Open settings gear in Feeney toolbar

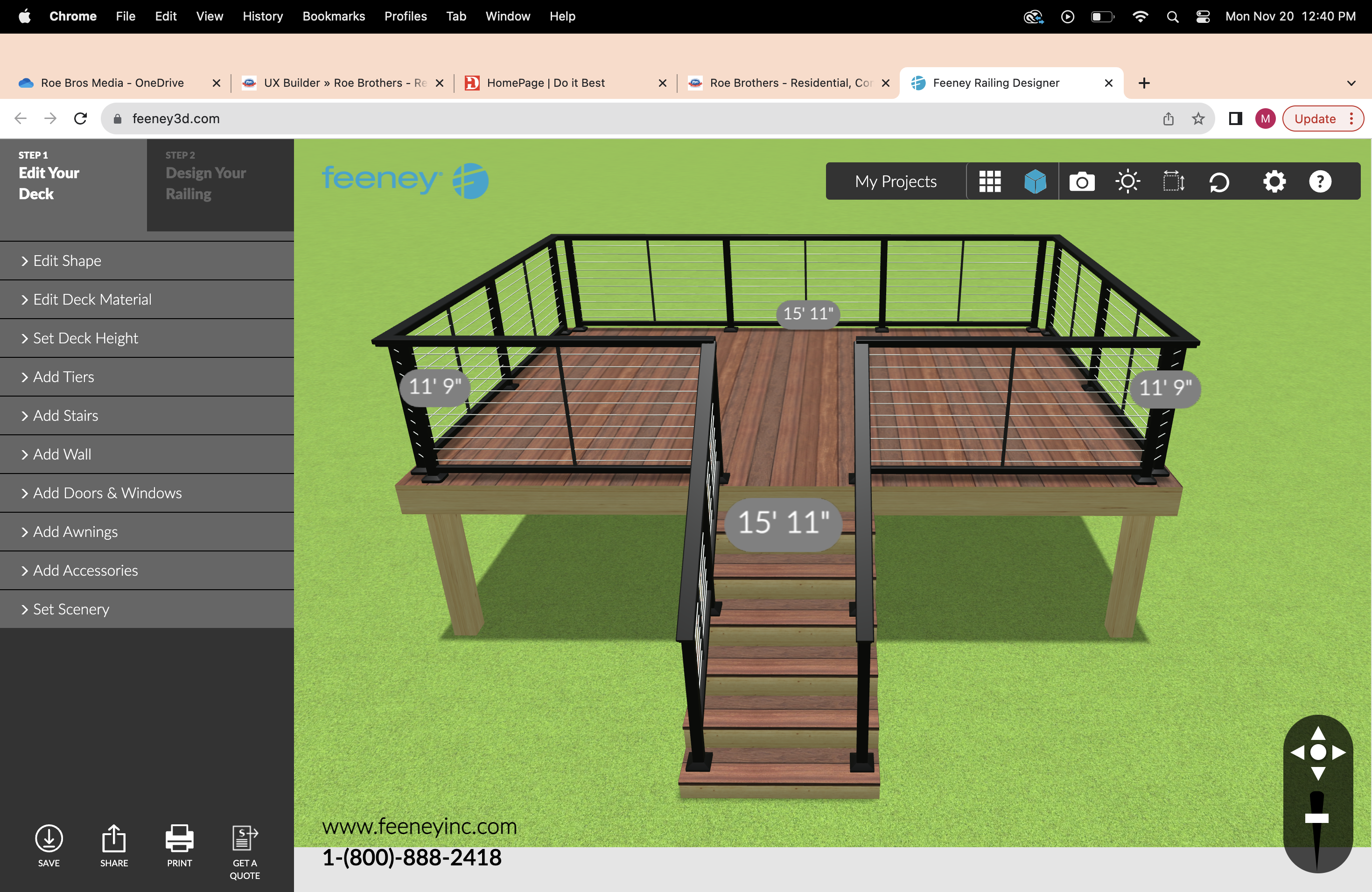point(1274,181)
